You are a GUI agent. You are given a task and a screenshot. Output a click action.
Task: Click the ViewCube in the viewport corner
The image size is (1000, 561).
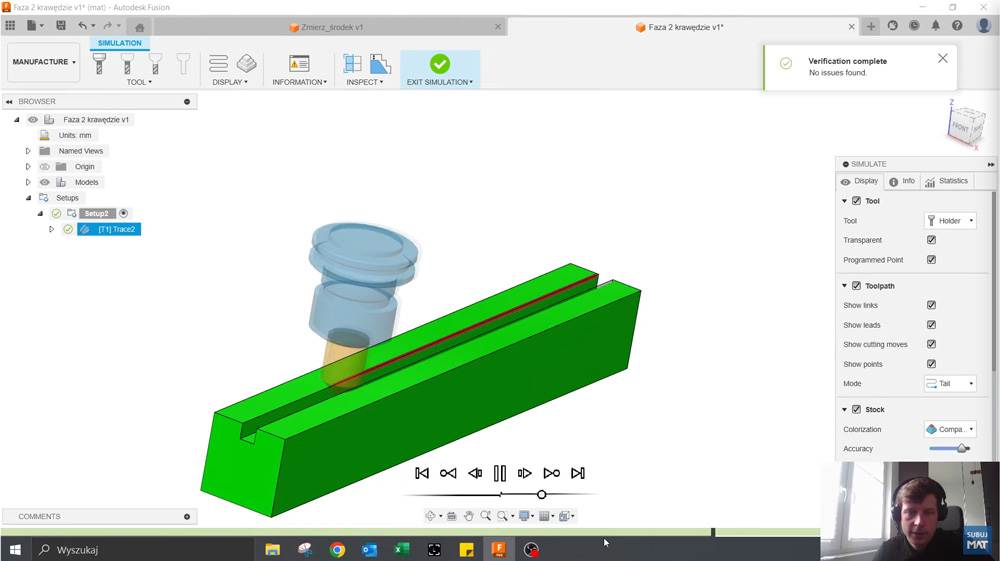tap(960, 125)
